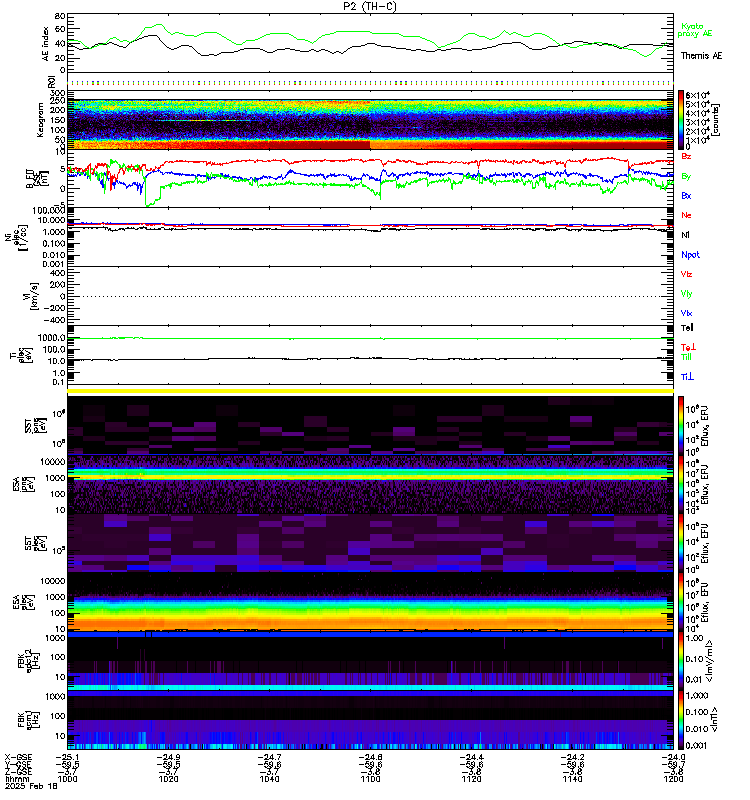Click inside the AE index line plot
The width and height of the screenshot is (750, 800).
[370, 43]
